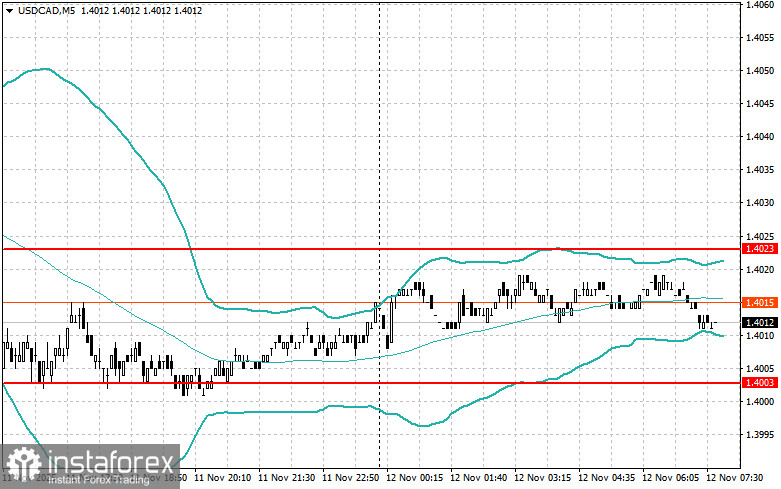781x489 pixels.
Task: Select the black 1.4012 current price label
Action: (x=760, y=323)
